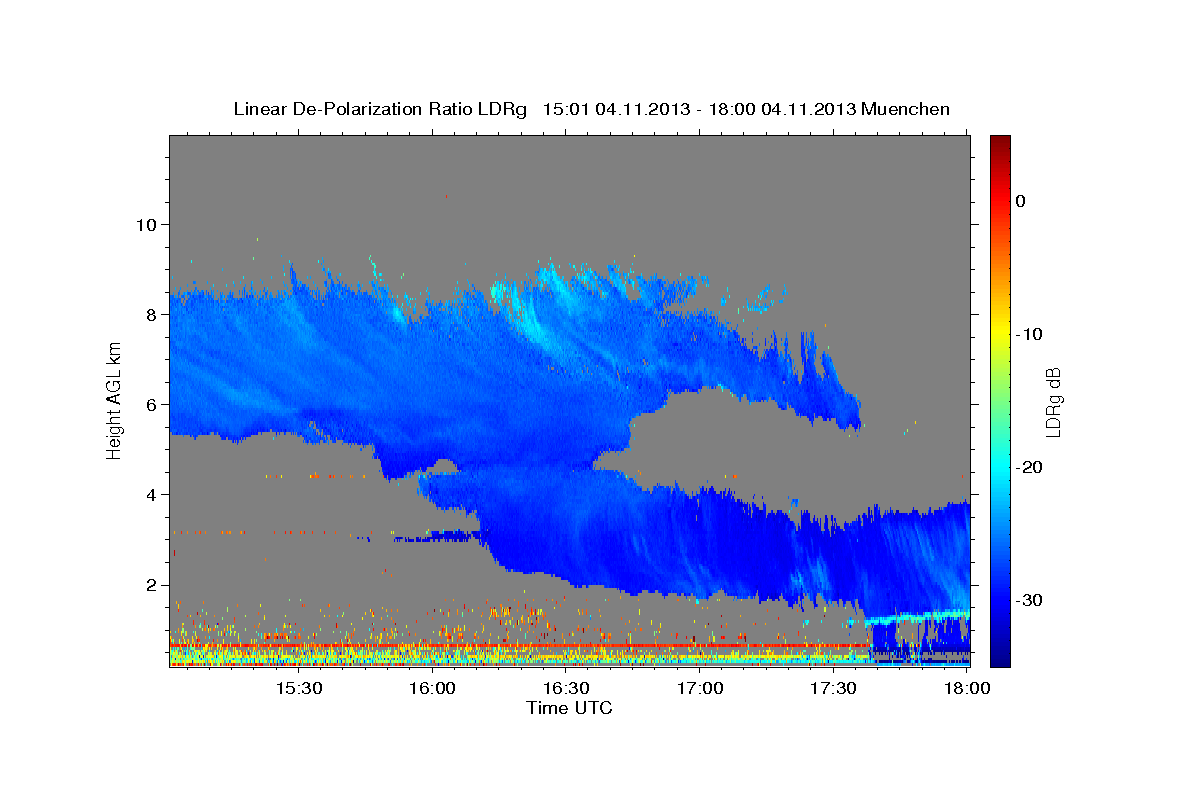1200x800 pixels.
Task: Click the cyan layer near 18:00 below 2 km
Action: point(920,616)
